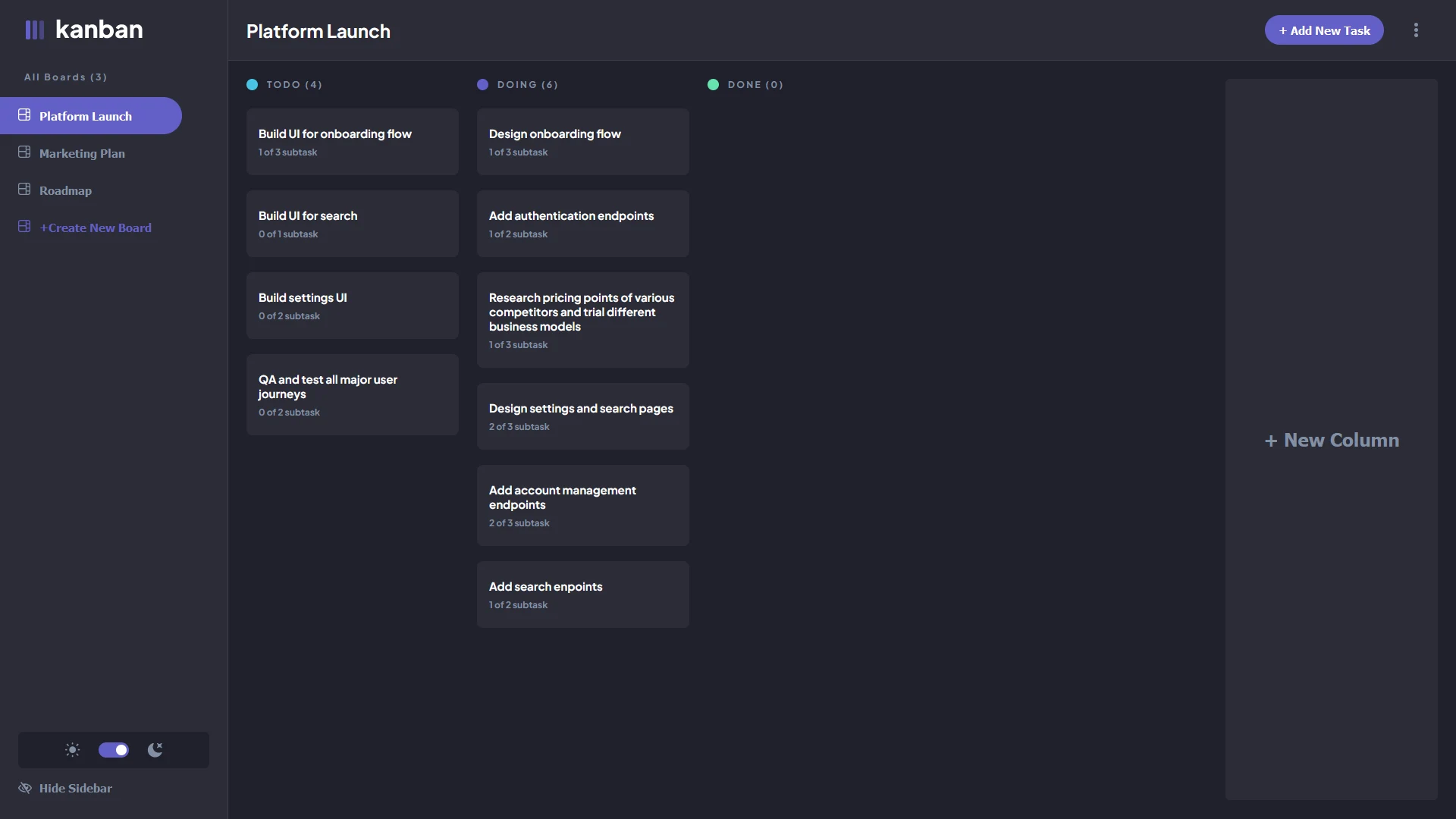
Task: Click the crossed-eye icon beside Hide Sidebar
Action: pyautogui.click(x=25, y=788)
